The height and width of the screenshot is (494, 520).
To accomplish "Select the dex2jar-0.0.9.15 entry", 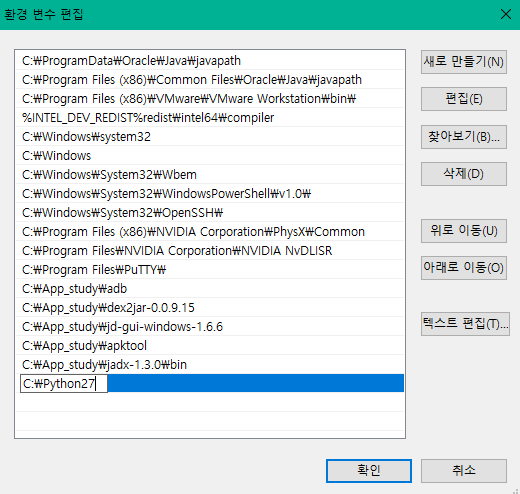I will point(210,308).
